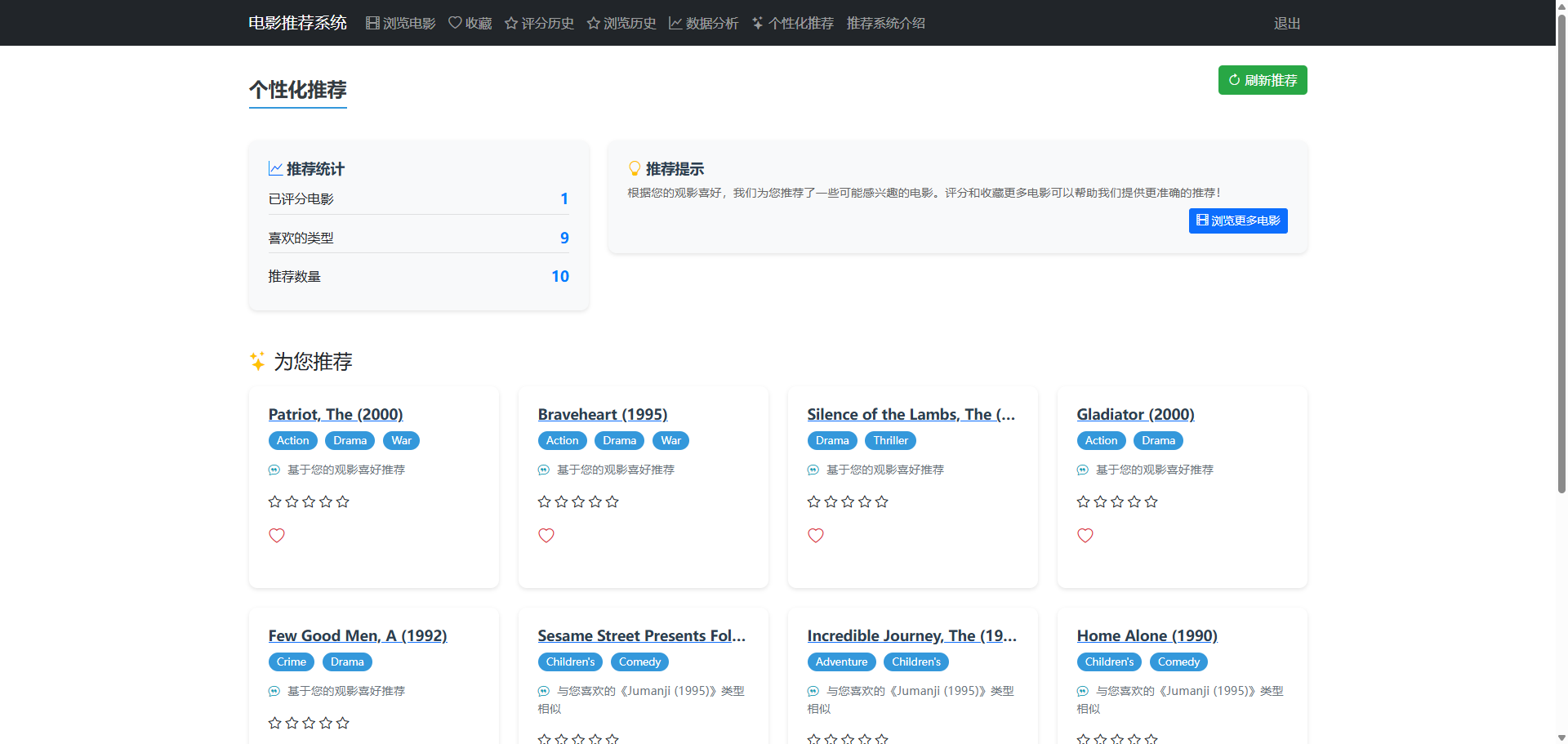Click heart icon on Silence of the Lambs card
1568x744 pixels.
pos(816,536)
